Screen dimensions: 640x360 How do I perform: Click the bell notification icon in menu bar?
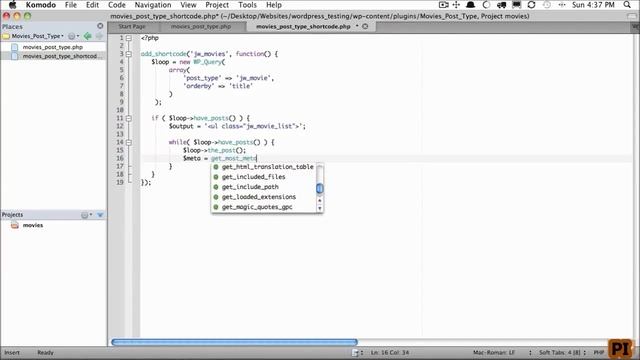click(471, 5)
